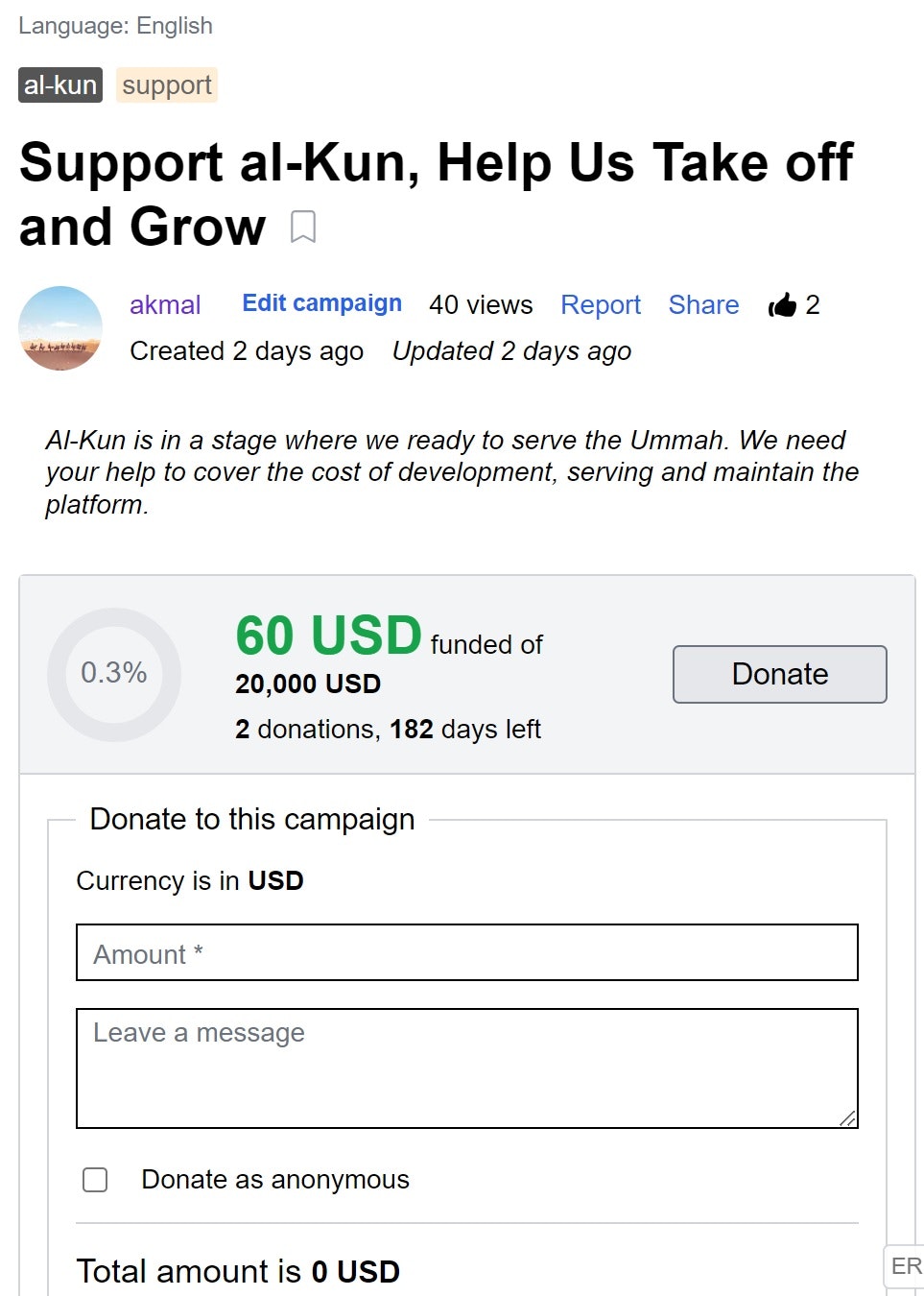Filter by the support tag

(167, 85)
